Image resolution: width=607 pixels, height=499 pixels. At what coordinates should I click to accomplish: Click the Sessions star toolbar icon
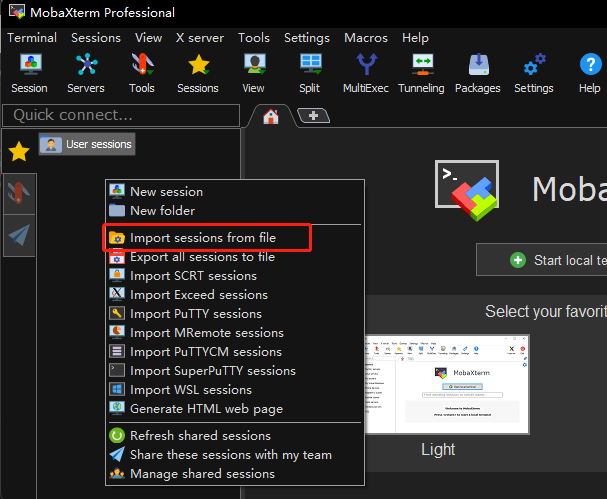(198, 73)
